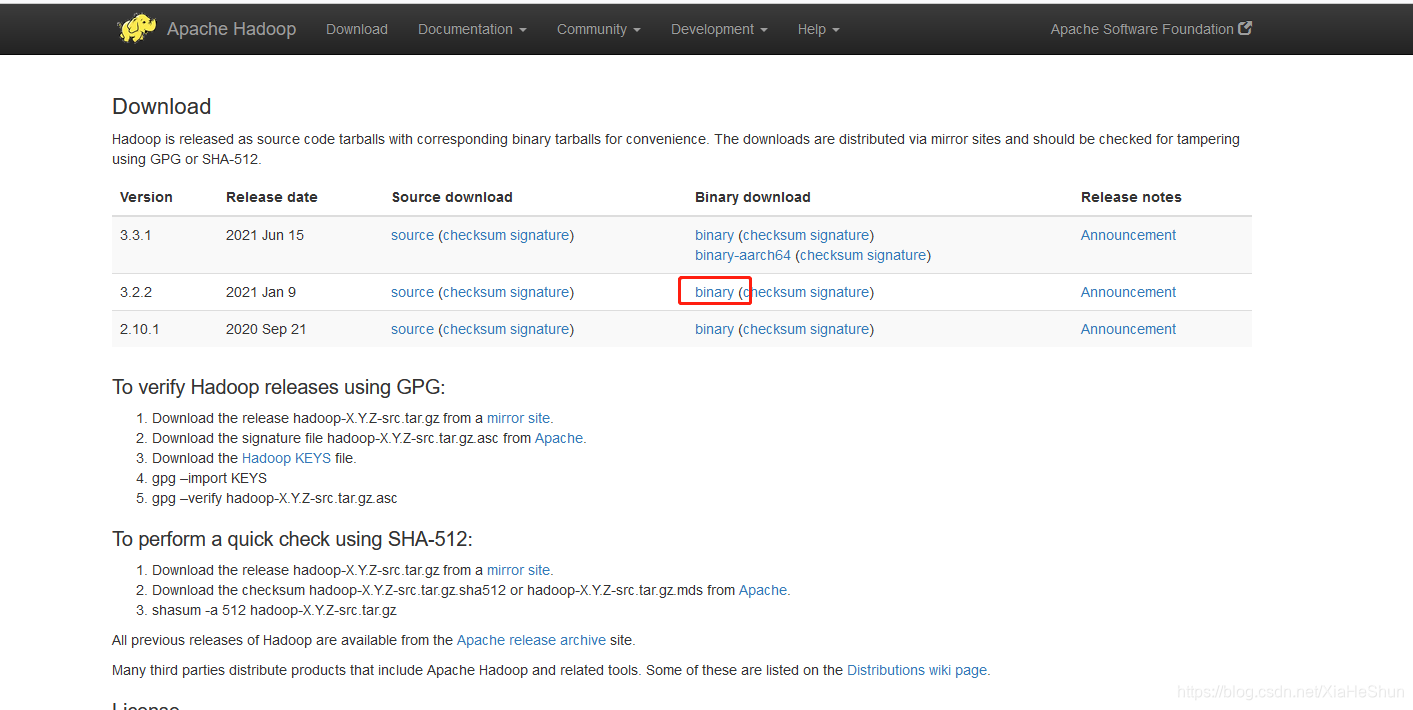
Task: Expand the Development dropdown menu
Action: coord(719,29)
